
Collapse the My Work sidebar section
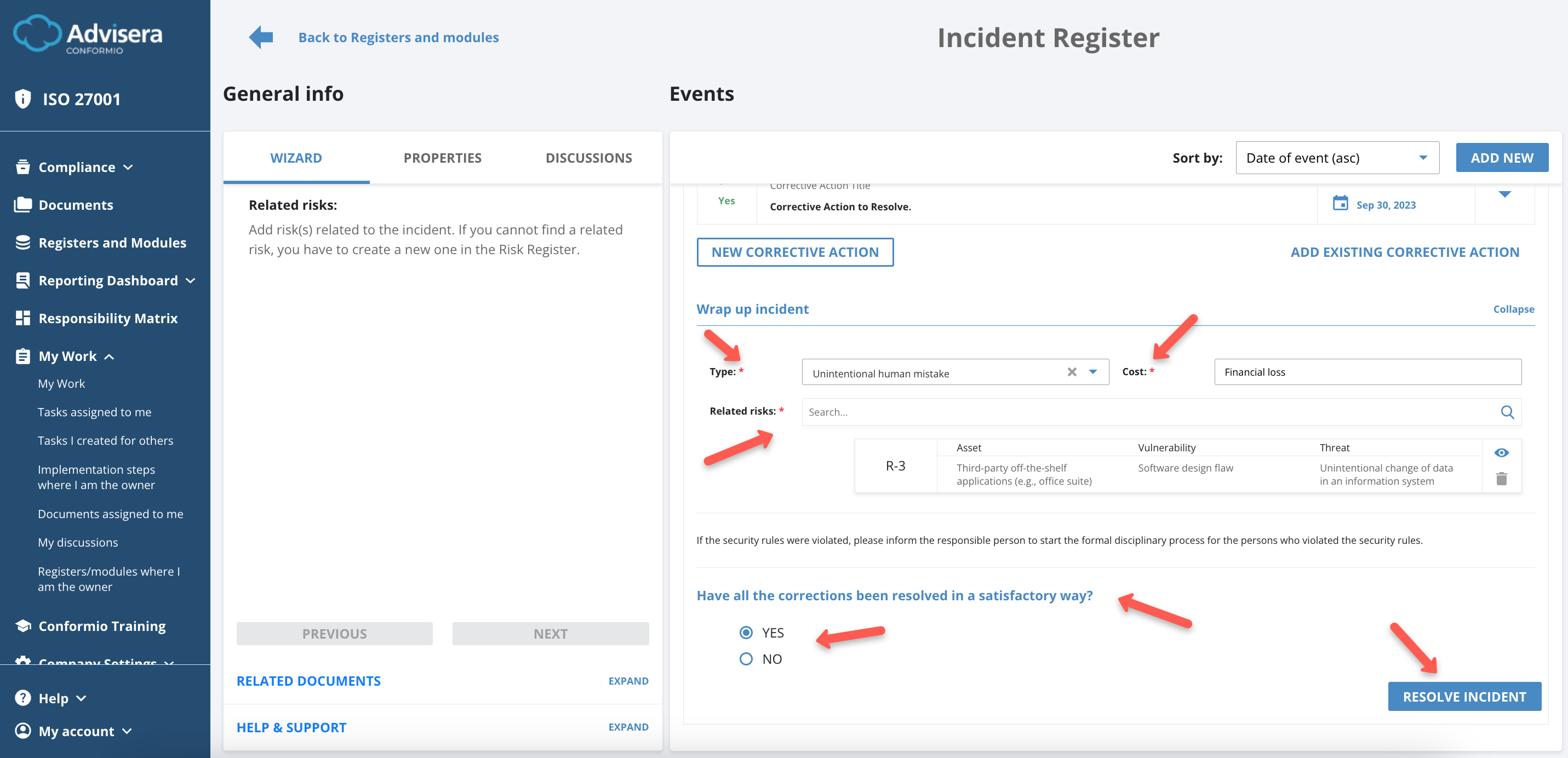tap(110, 356)
